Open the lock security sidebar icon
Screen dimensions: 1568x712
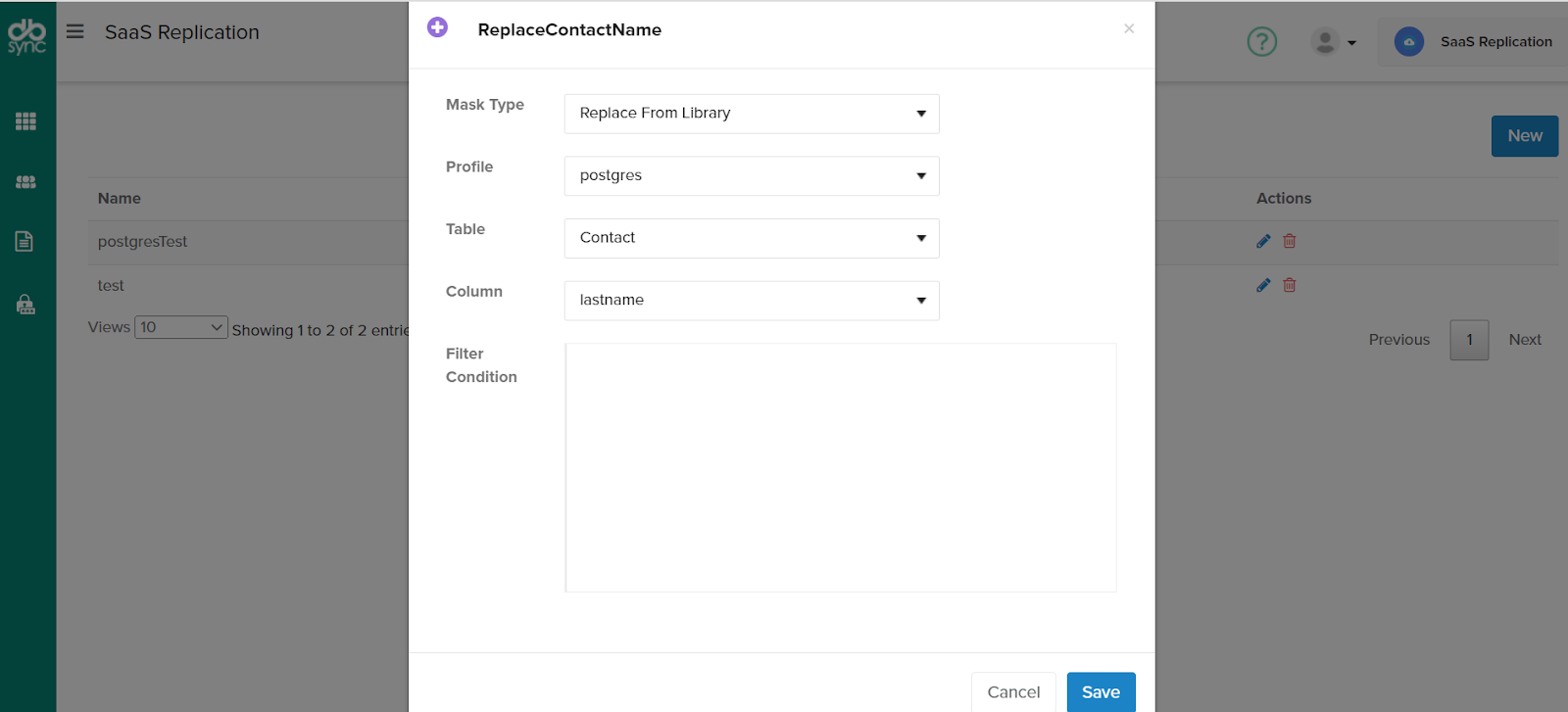(x=26, y=305)
